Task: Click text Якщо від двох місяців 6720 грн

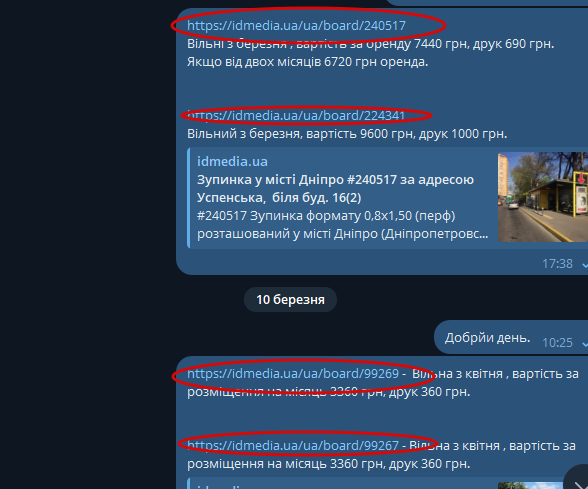Action: click(x=308, y=62)
